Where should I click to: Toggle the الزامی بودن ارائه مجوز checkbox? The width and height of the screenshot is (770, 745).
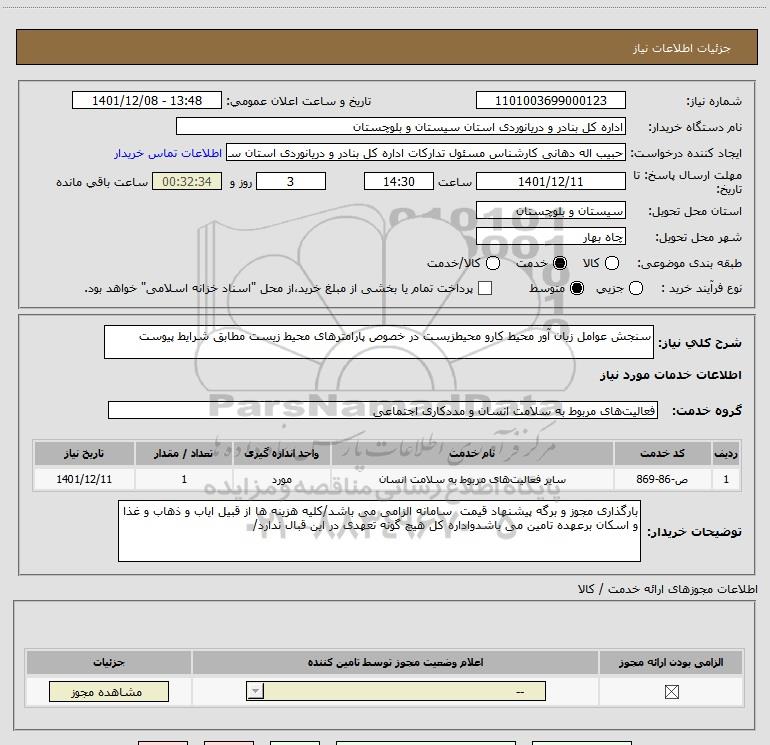pyautogui.click(x=671, y=692)
